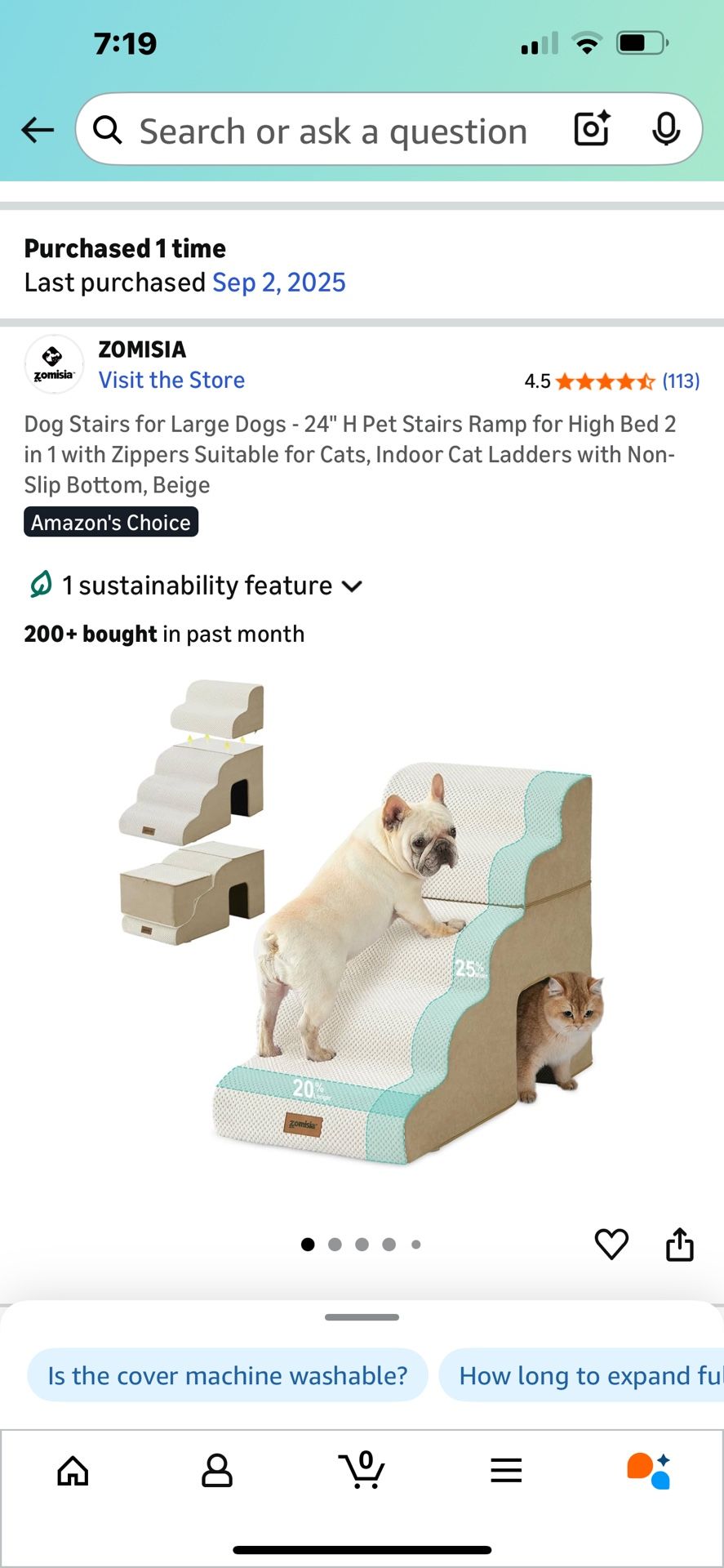Open the hamburger menu tab
Screen dimensions: 724x1568
pyautogui.click(x=506, y=1471)
